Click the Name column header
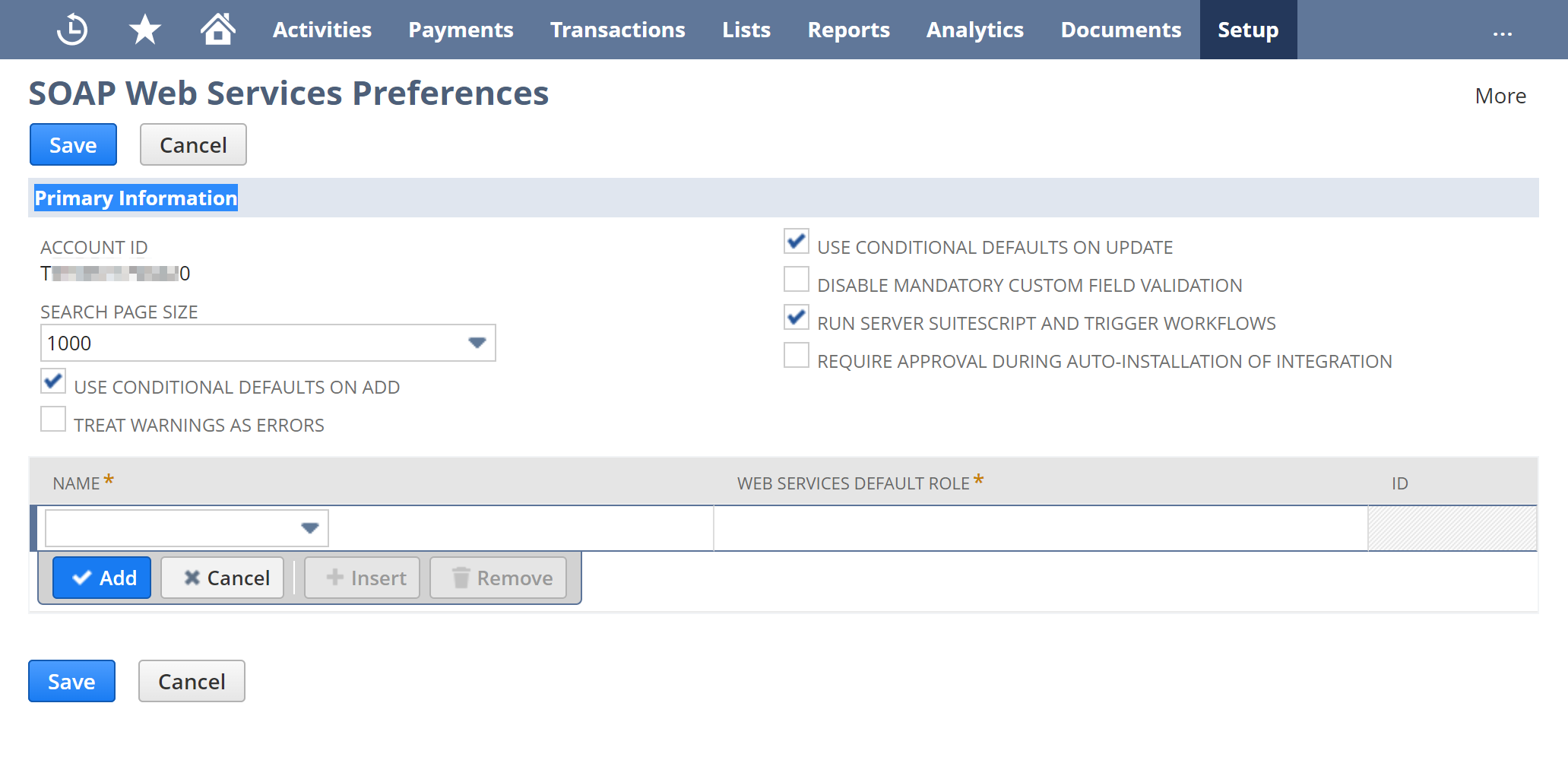The width and height of the screenshot is (1568, 779). [76, 483]
